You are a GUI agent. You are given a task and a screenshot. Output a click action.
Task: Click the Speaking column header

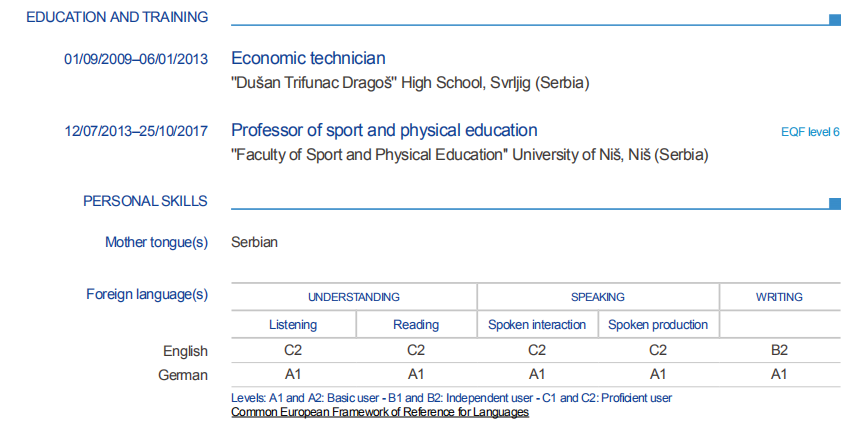(x=597, y=297)
